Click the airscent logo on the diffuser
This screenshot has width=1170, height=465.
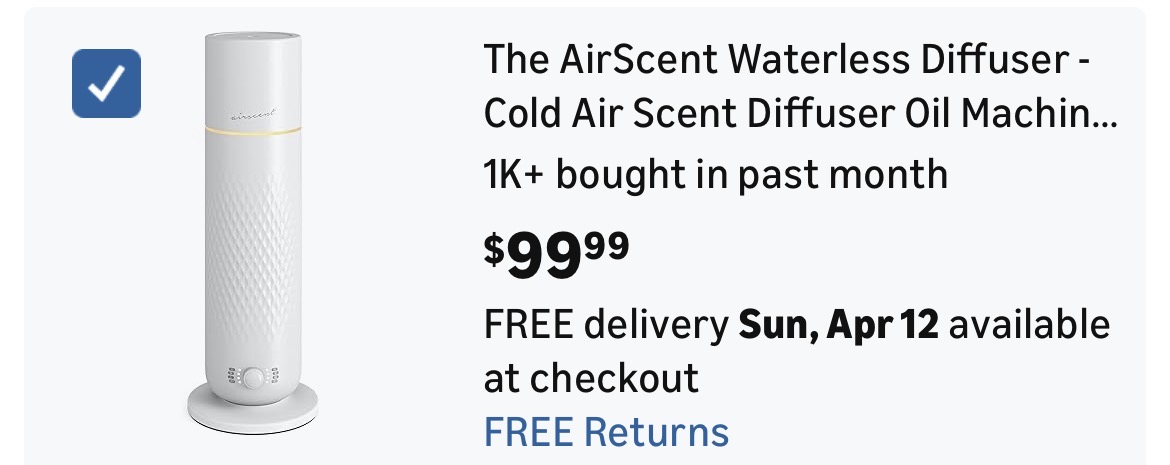coord(253,113)
